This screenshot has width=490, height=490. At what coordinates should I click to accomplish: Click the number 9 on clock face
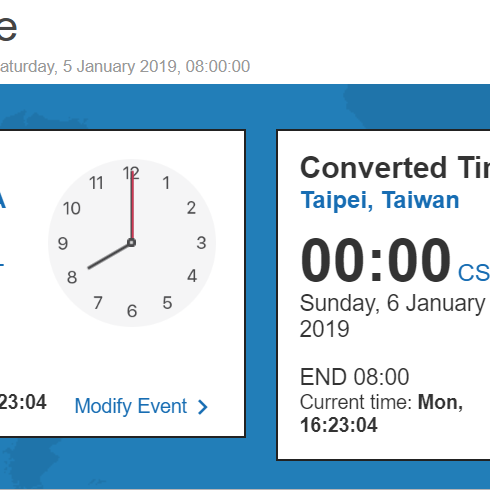[63, 243]
